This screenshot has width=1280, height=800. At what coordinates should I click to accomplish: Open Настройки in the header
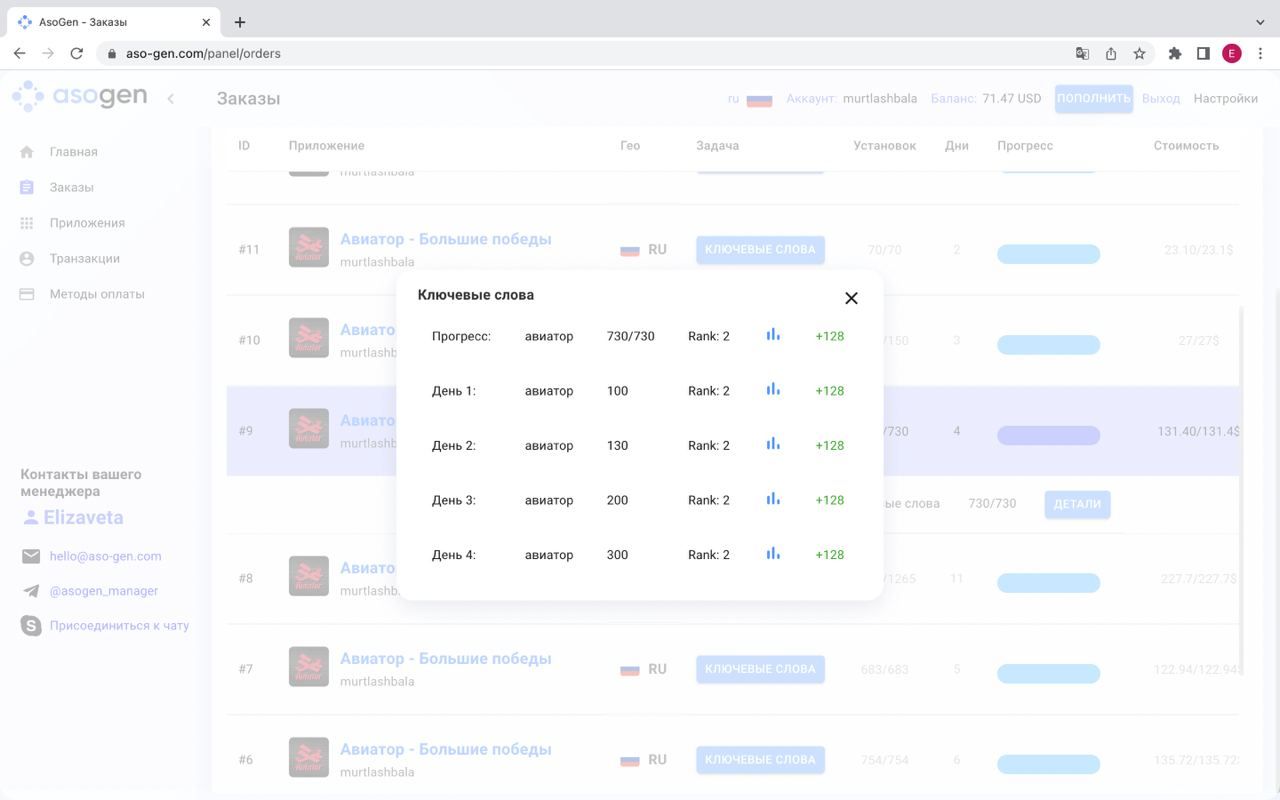pos(1225,98)
